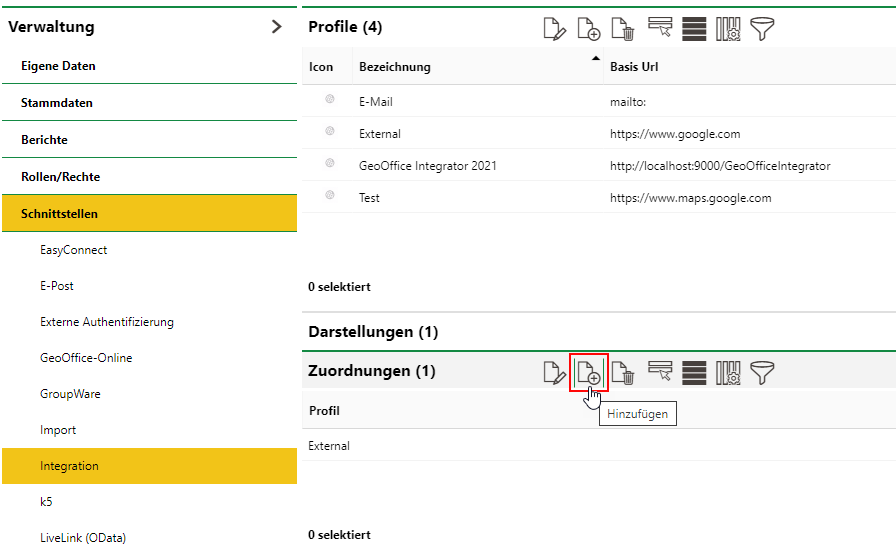896x552 pixels.
Task: Click the trash icon in Zuordnungen toolbar
Action: [x=623, y=373]
